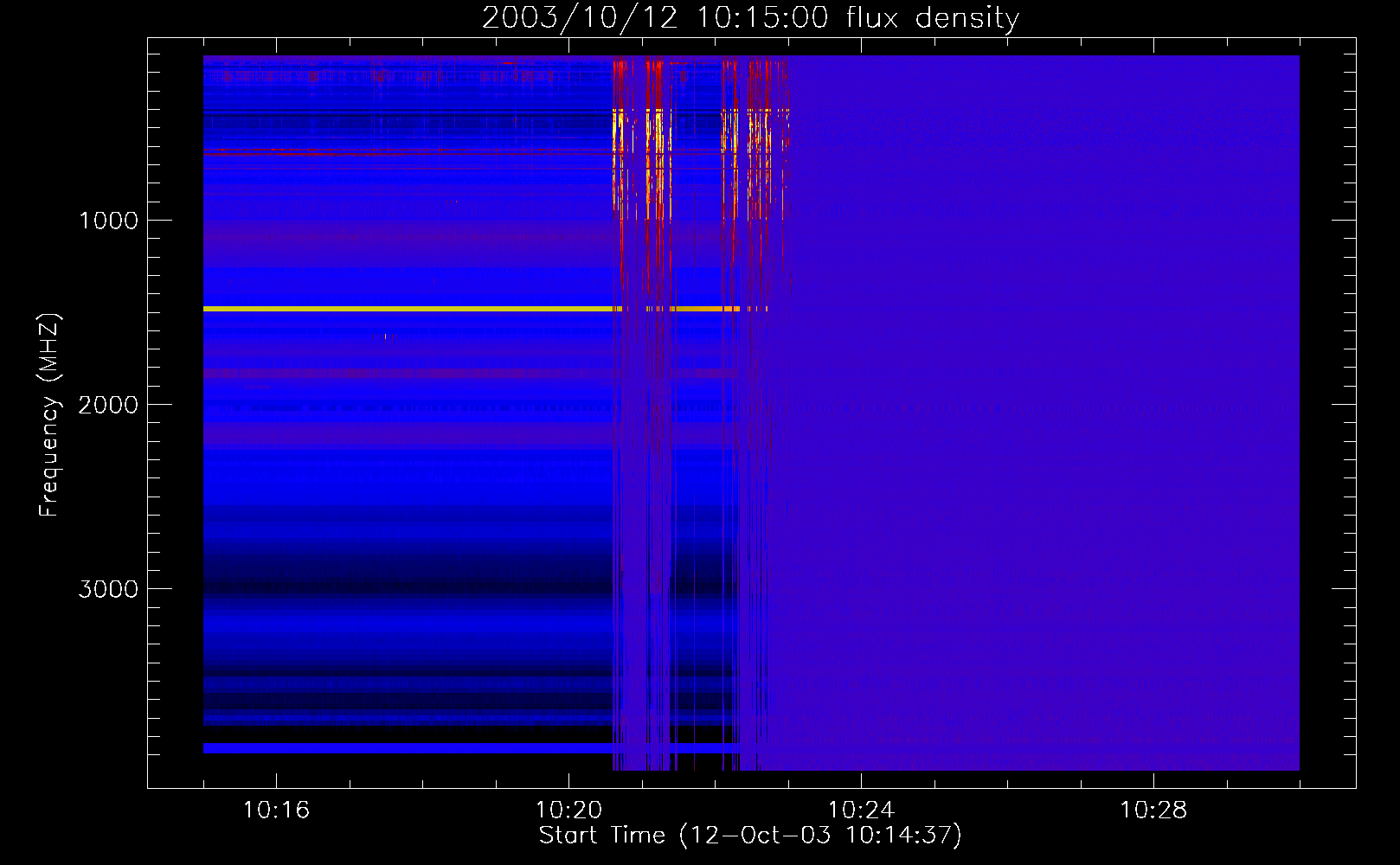
Task: Click the 1000 frequency tick label
Action: coord(108,221)
